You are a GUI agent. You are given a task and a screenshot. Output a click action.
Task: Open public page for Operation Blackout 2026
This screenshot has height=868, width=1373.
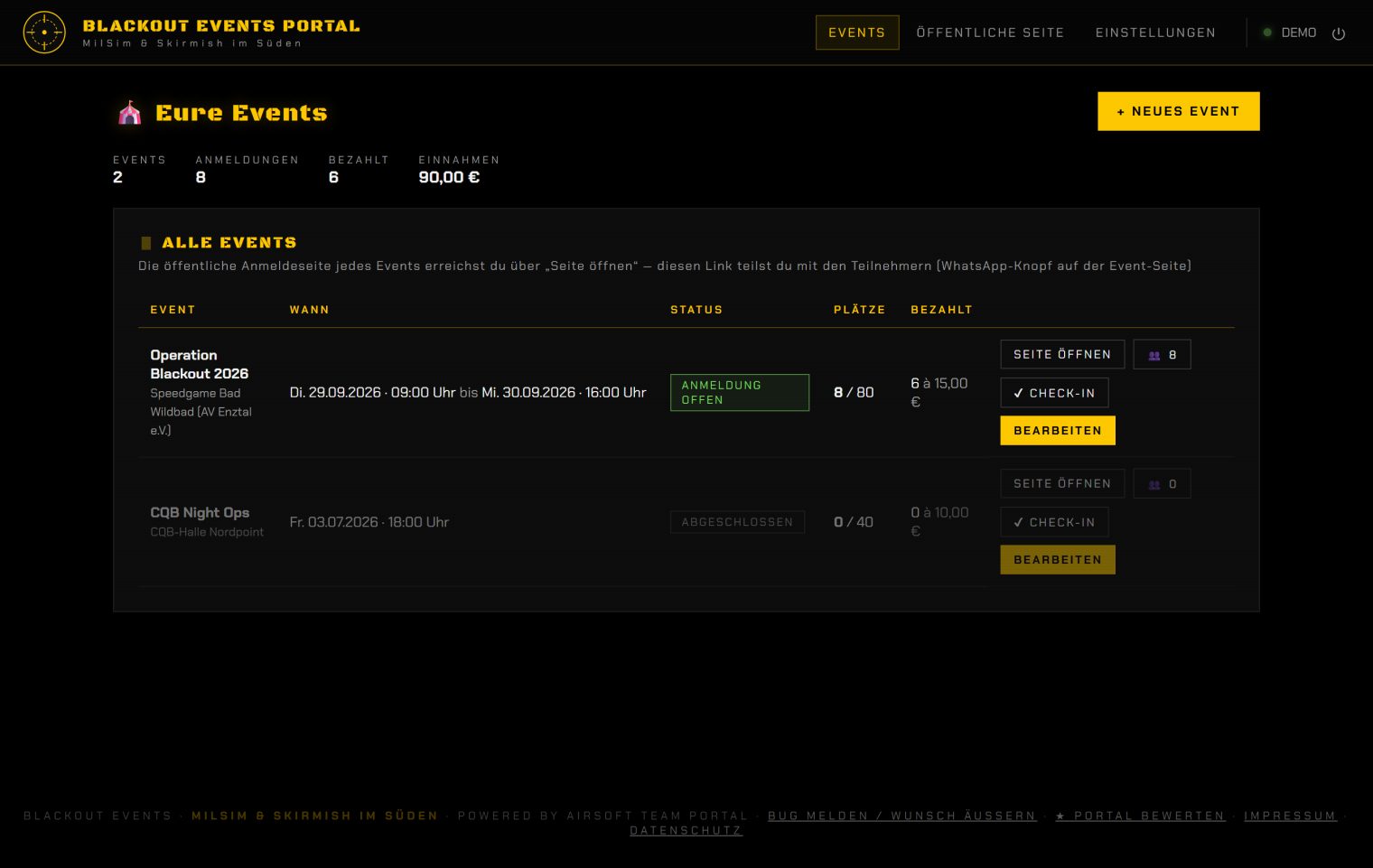click(x=1062, y=355)
